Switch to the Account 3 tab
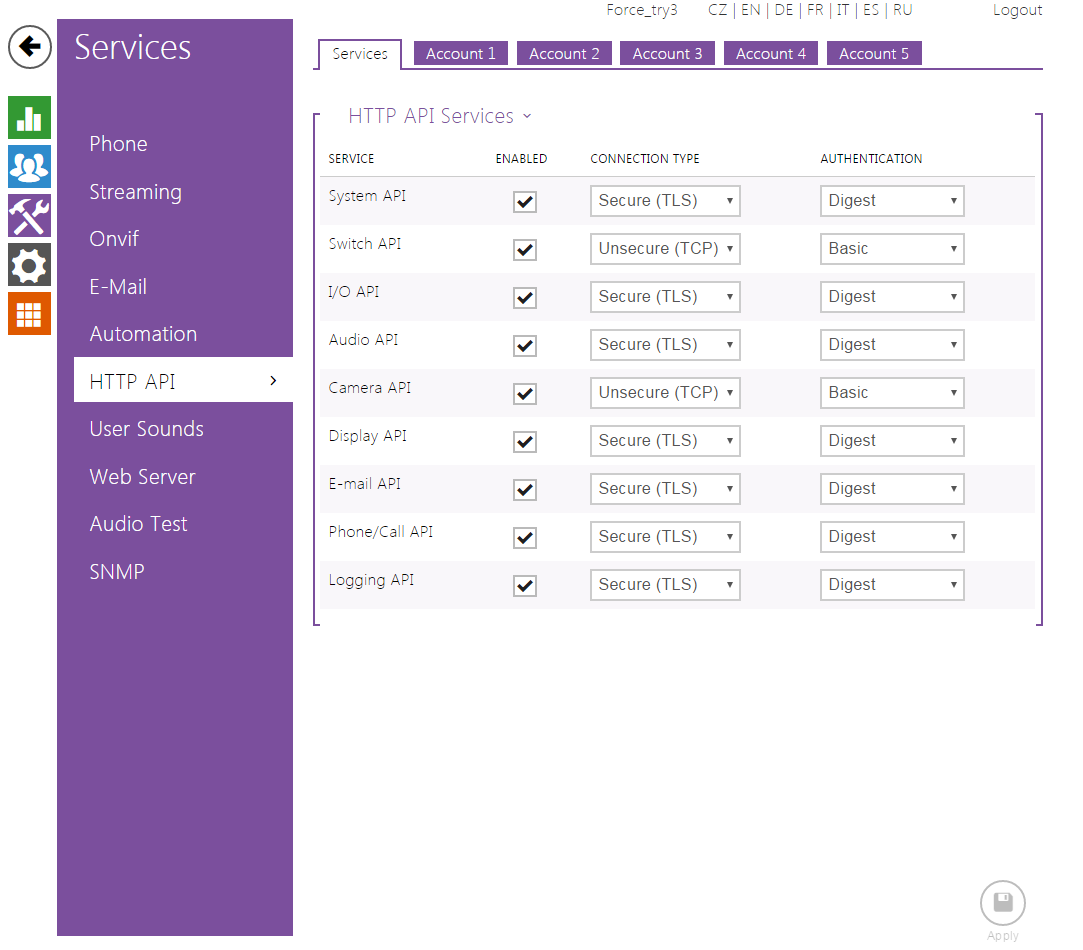The height and width of the screenshot is (950, 1083). pyautogui.click(x=667, y=54)
